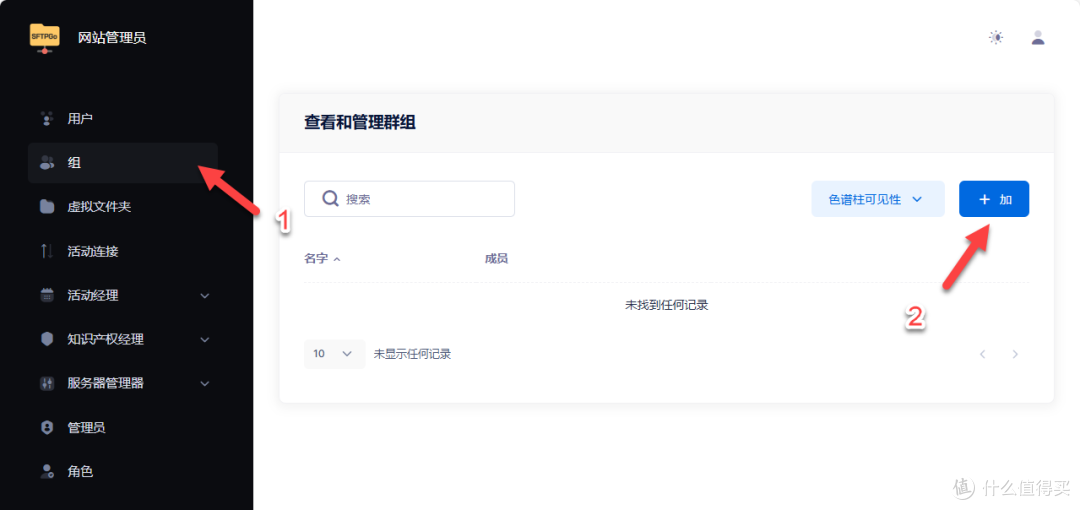The height and width of the screenshot is (510, 1080).
Task: Open the page size 10 dropdown
Action: click(334, 354)
